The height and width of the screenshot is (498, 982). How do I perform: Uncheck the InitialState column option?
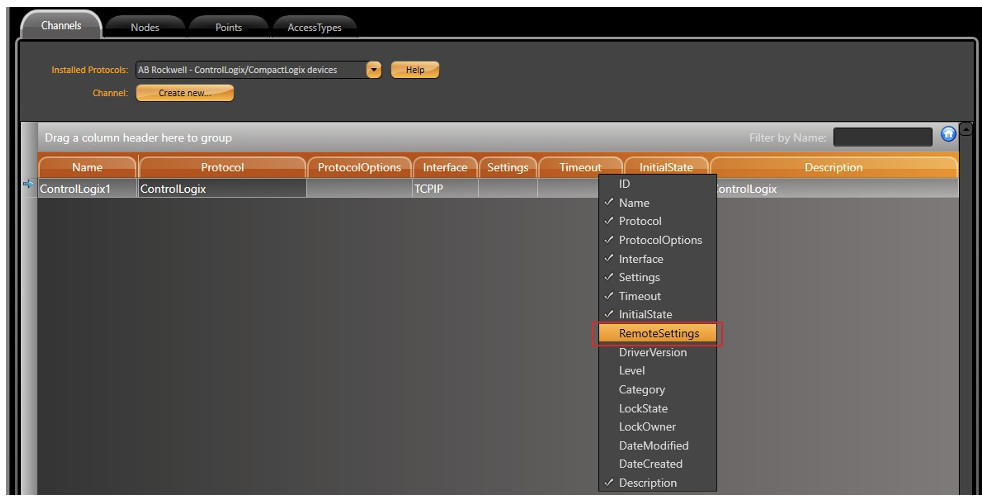point(657,314)
